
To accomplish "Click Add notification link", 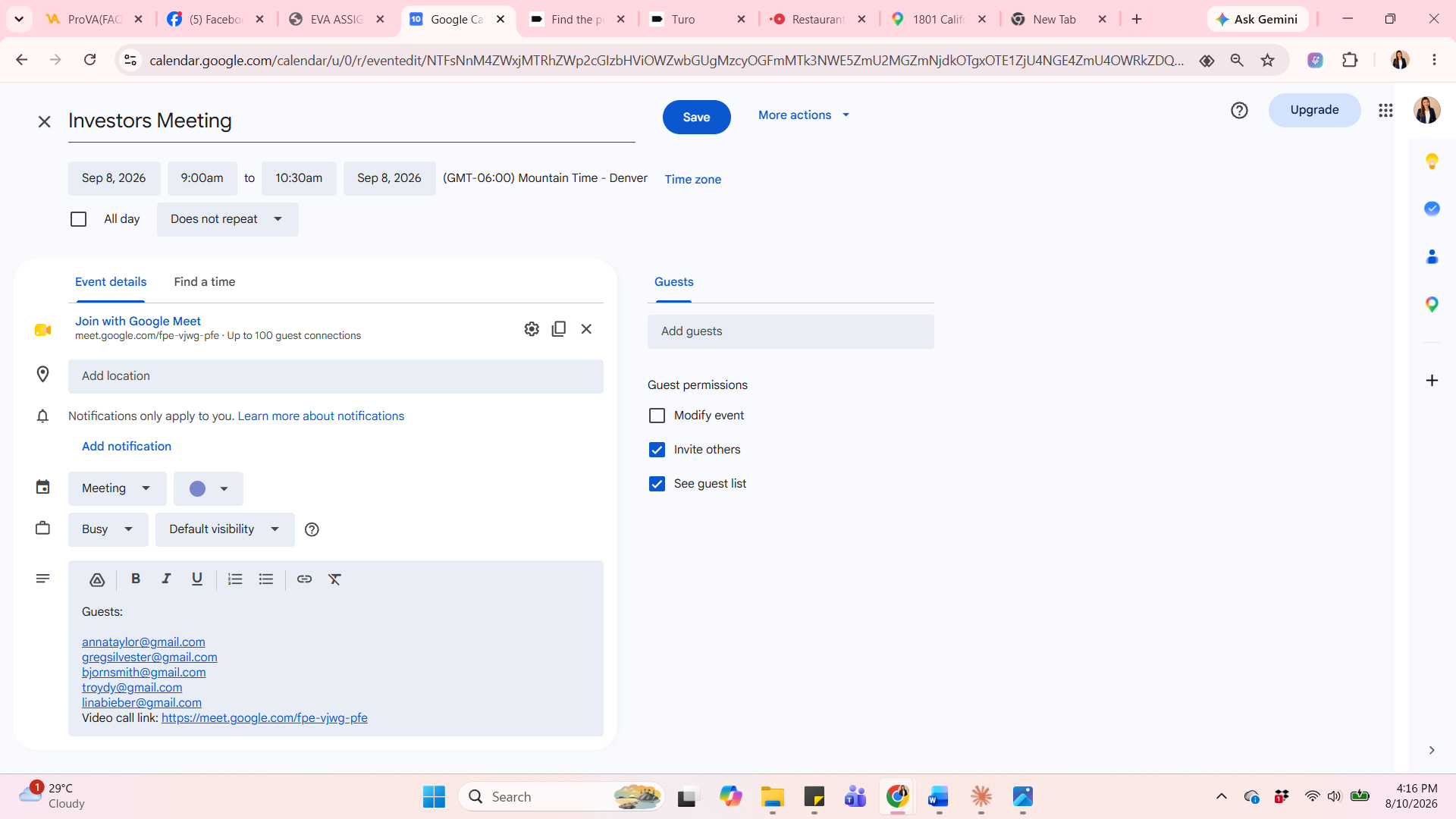I will [x=127, y=447].
